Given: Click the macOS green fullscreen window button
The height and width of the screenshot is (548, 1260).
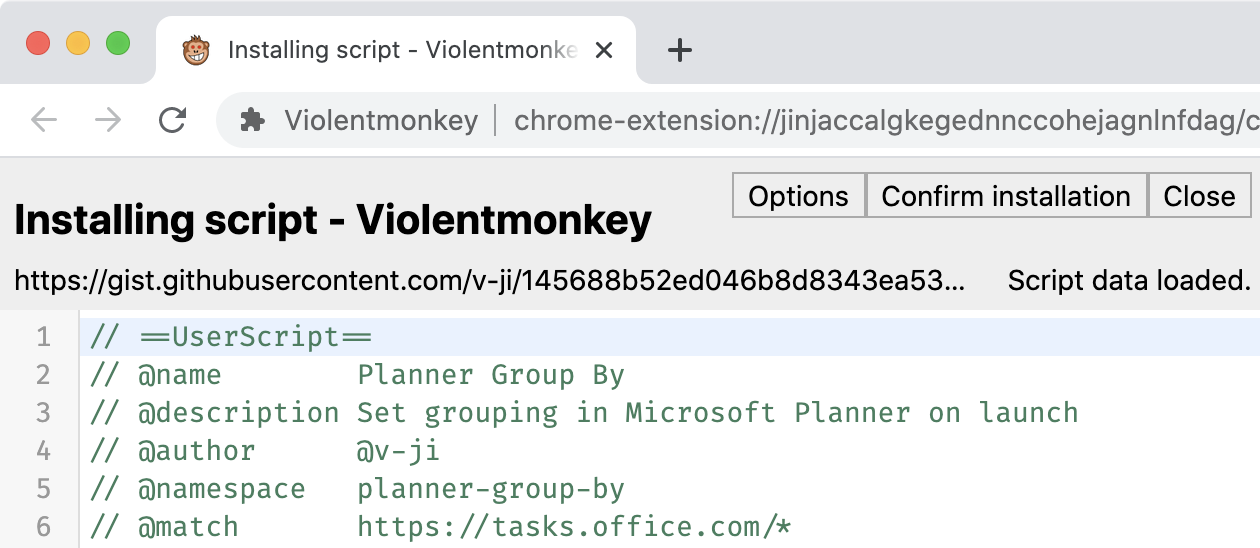Looking at the screenshot, I should pos(118,44).
